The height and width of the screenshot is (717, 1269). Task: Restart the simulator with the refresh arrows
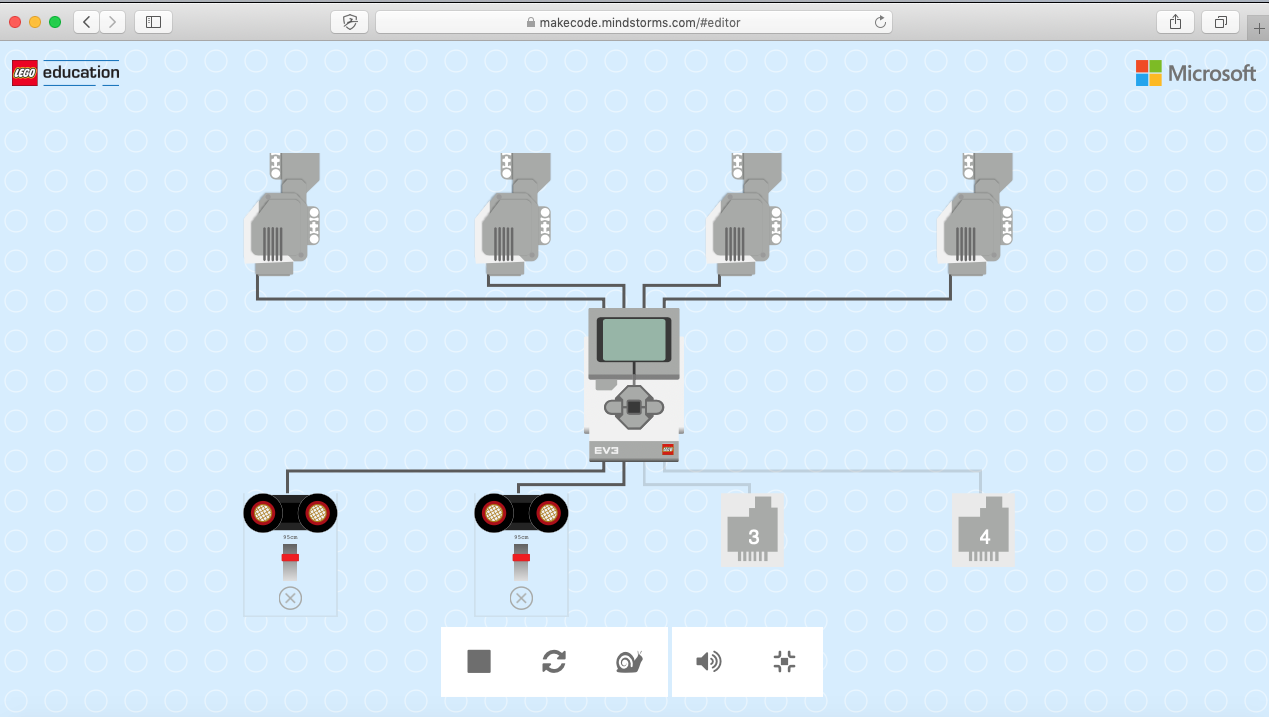pos(554,661)
